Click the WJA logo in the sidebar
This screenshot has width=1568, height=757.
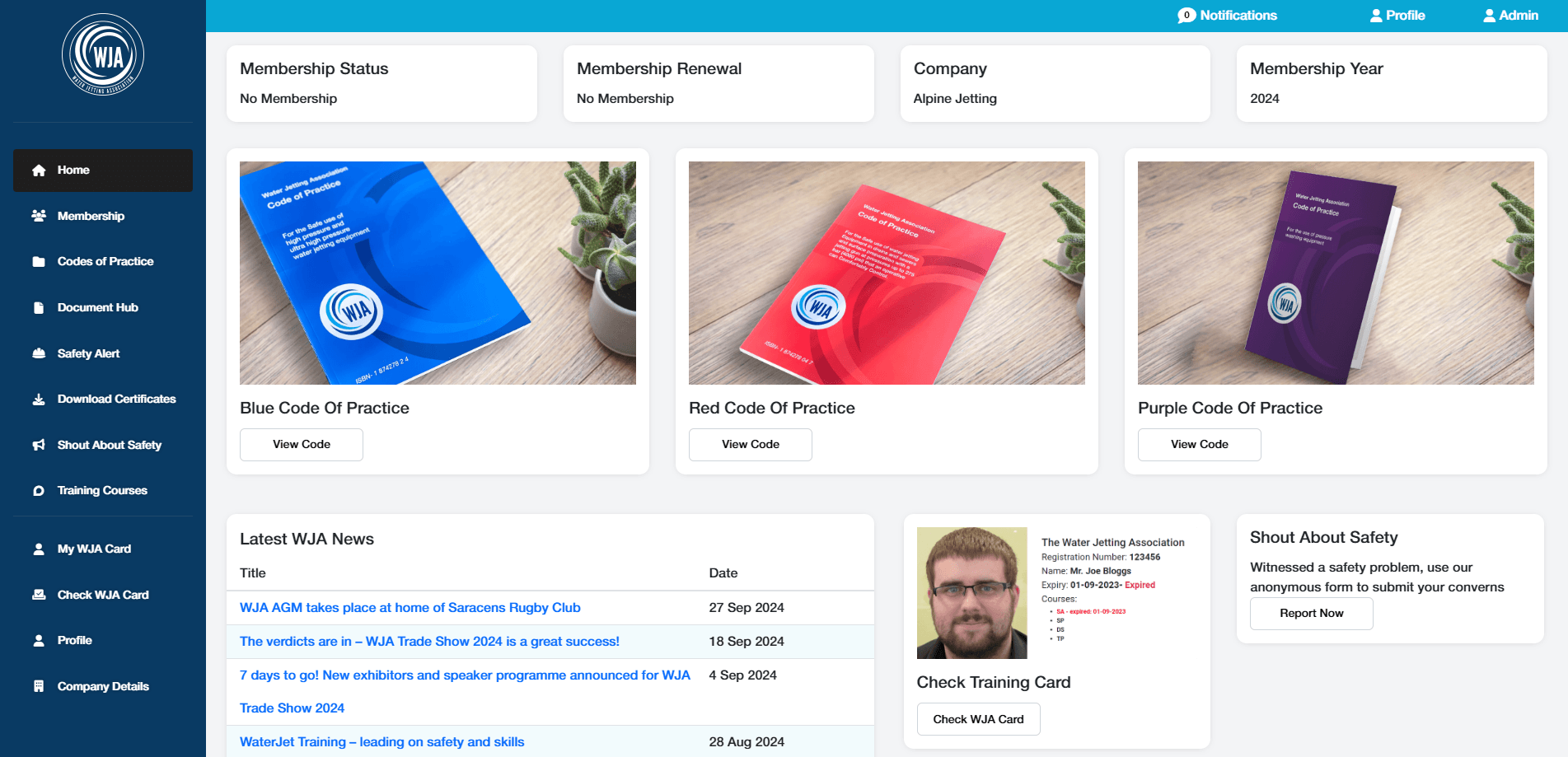point(103,55)
